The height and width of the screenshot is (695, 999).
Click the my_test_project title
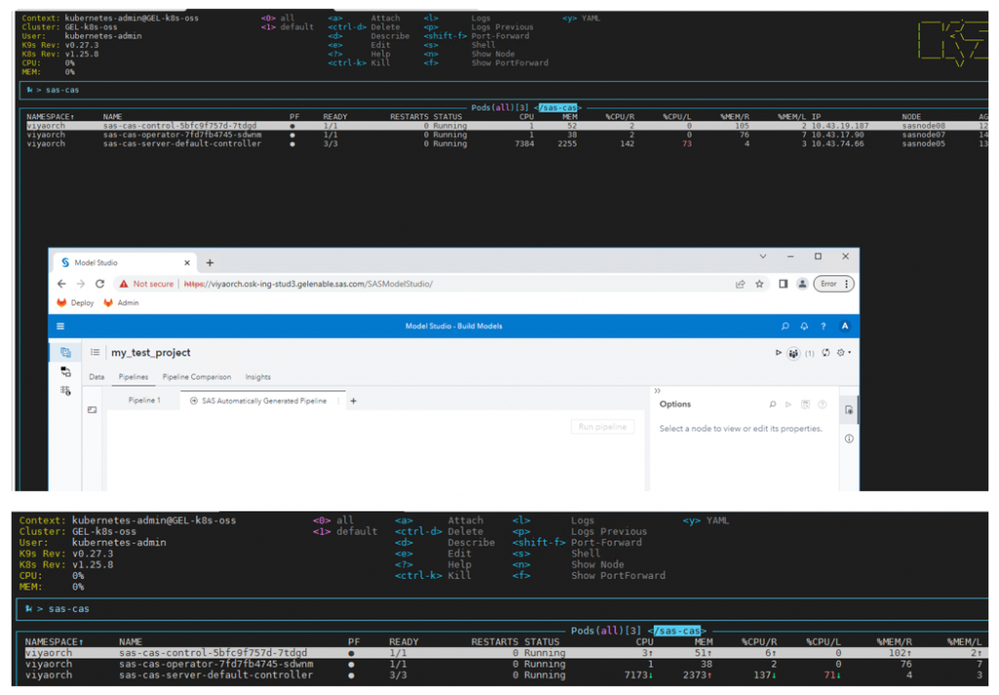pos(150,352)
